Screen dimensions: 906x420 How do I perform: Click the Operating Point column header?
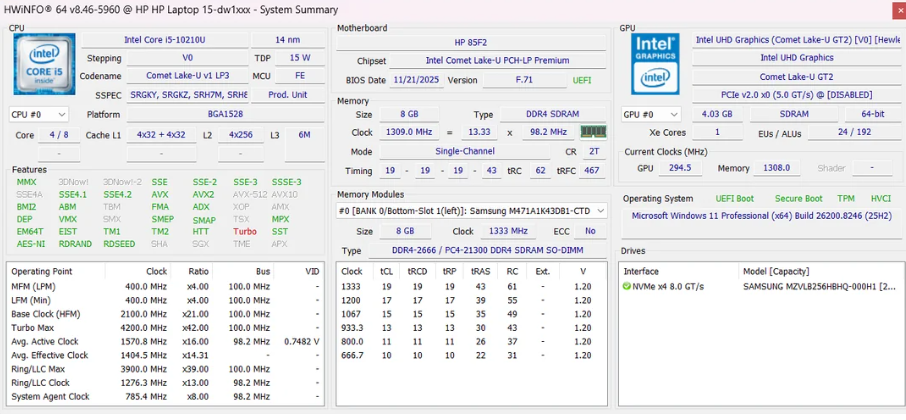click(x=42, y=271)
